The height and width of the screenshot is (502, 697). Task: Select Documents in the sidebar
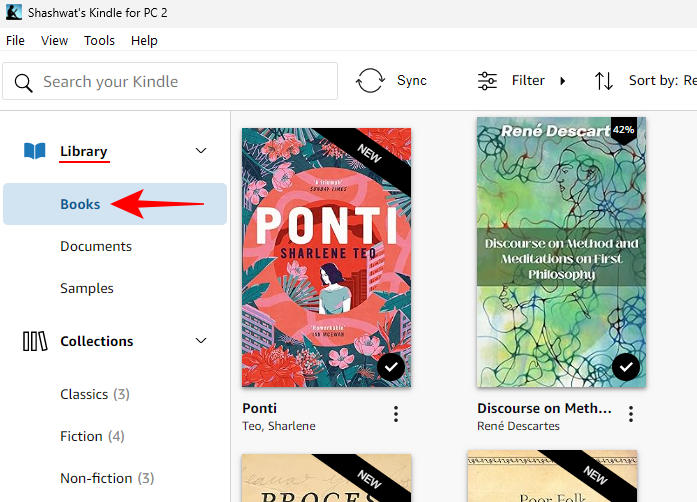[96, 246]
